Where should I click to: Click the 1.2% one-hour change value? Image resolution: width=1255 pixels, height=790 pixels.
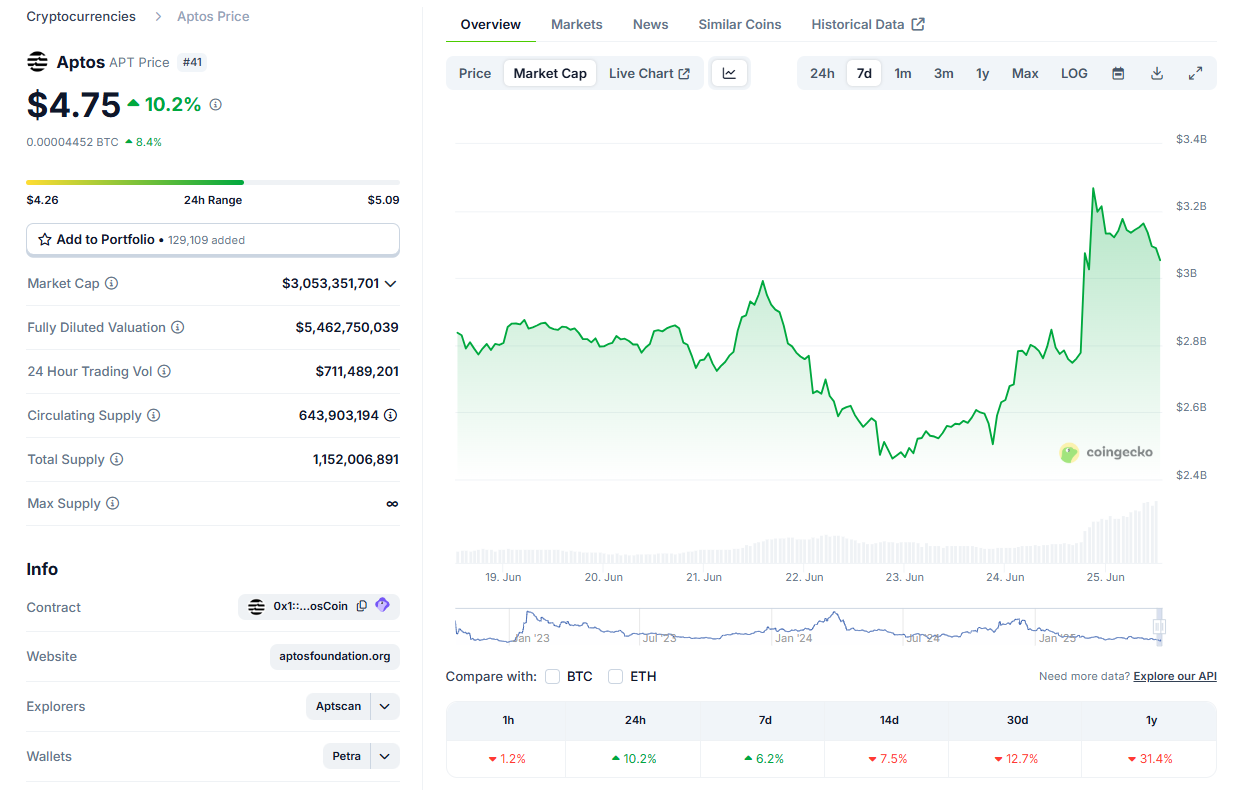click(x=507, y=759)
